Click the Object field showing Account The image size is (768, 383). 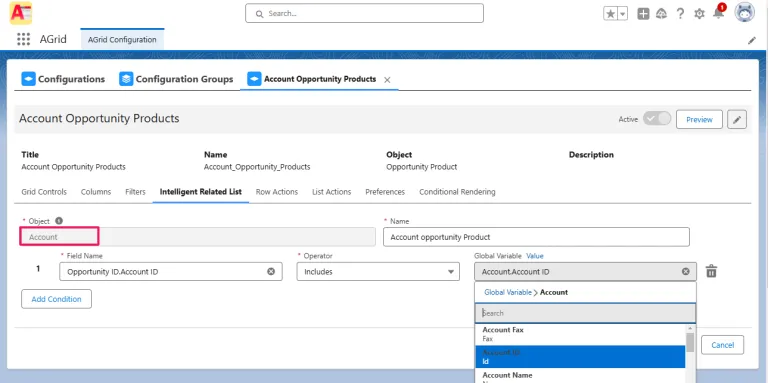coord(198,237)
